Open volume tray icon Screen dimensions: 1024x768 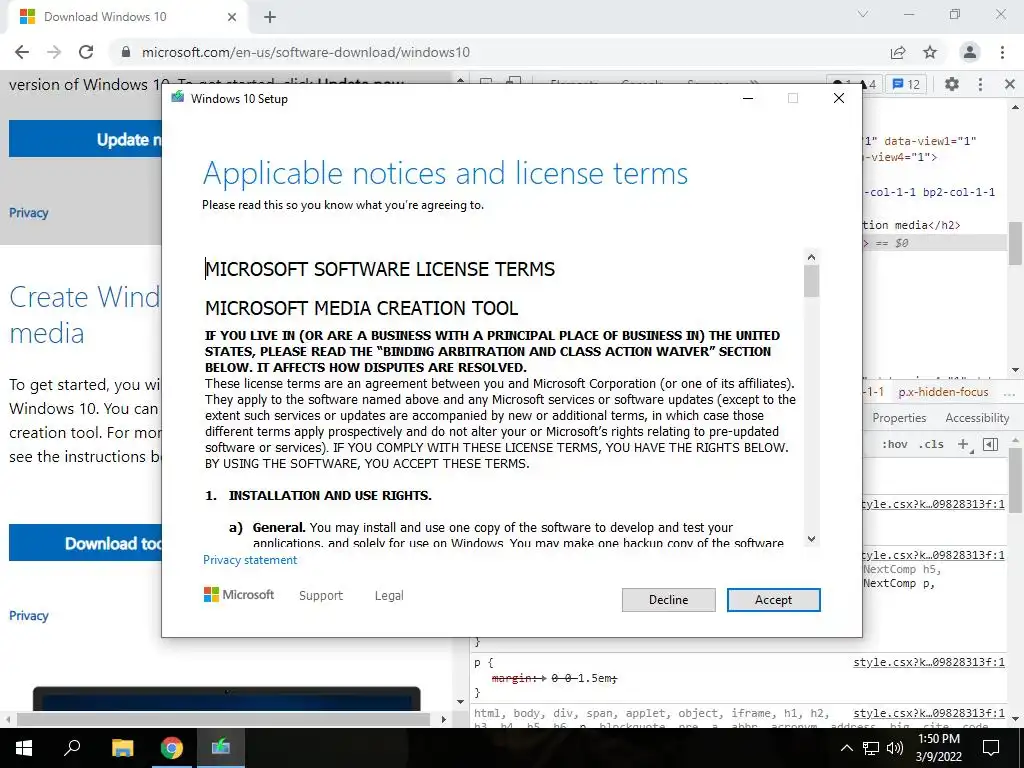pos(895,748)
